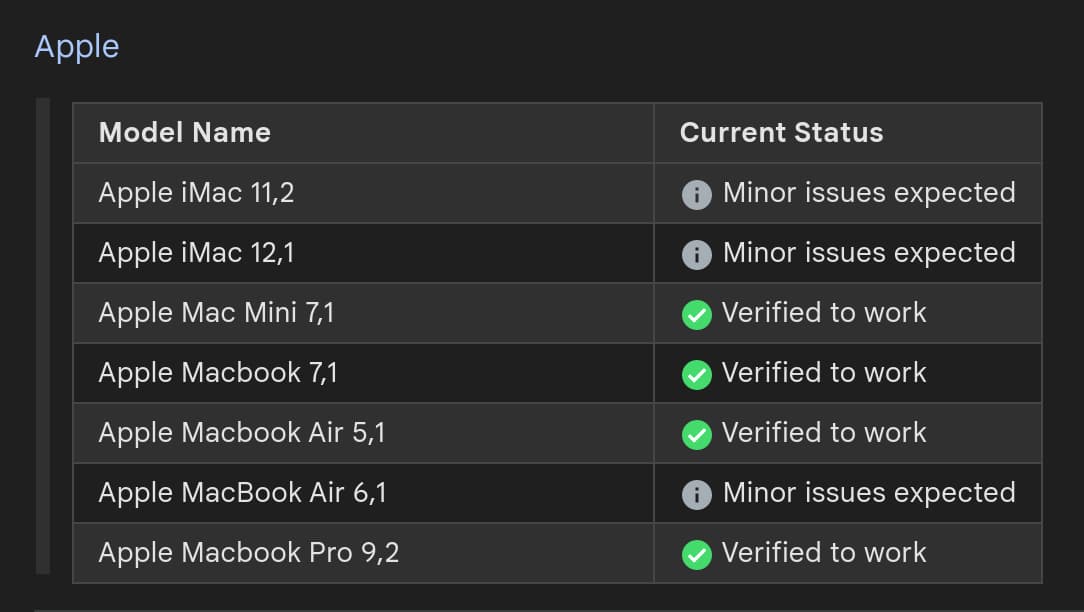Click the checkmark icon for Apple Macbook Air 5,1
The width and height of the screenshot is (1084, 612).
click(696, 434)
